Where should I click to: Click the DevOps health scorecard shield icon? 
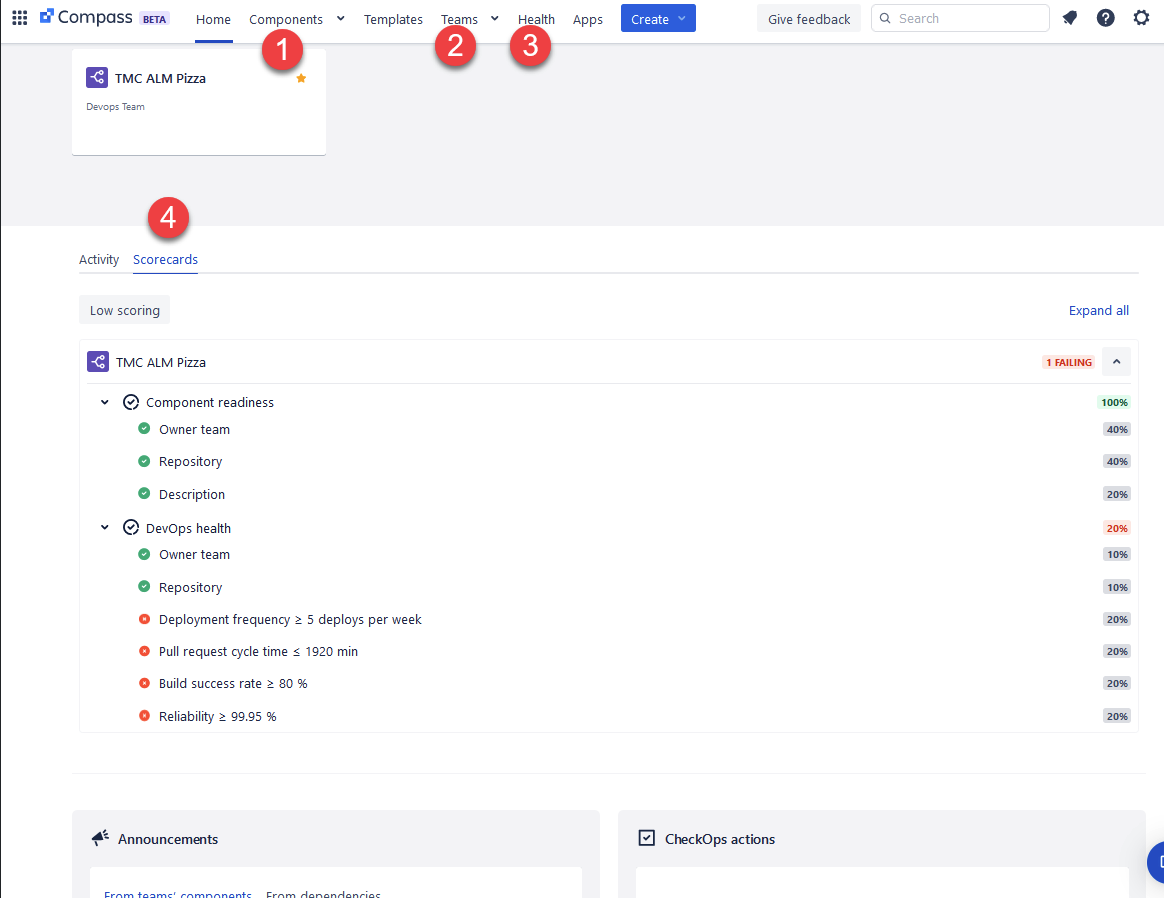click(131, 527)
